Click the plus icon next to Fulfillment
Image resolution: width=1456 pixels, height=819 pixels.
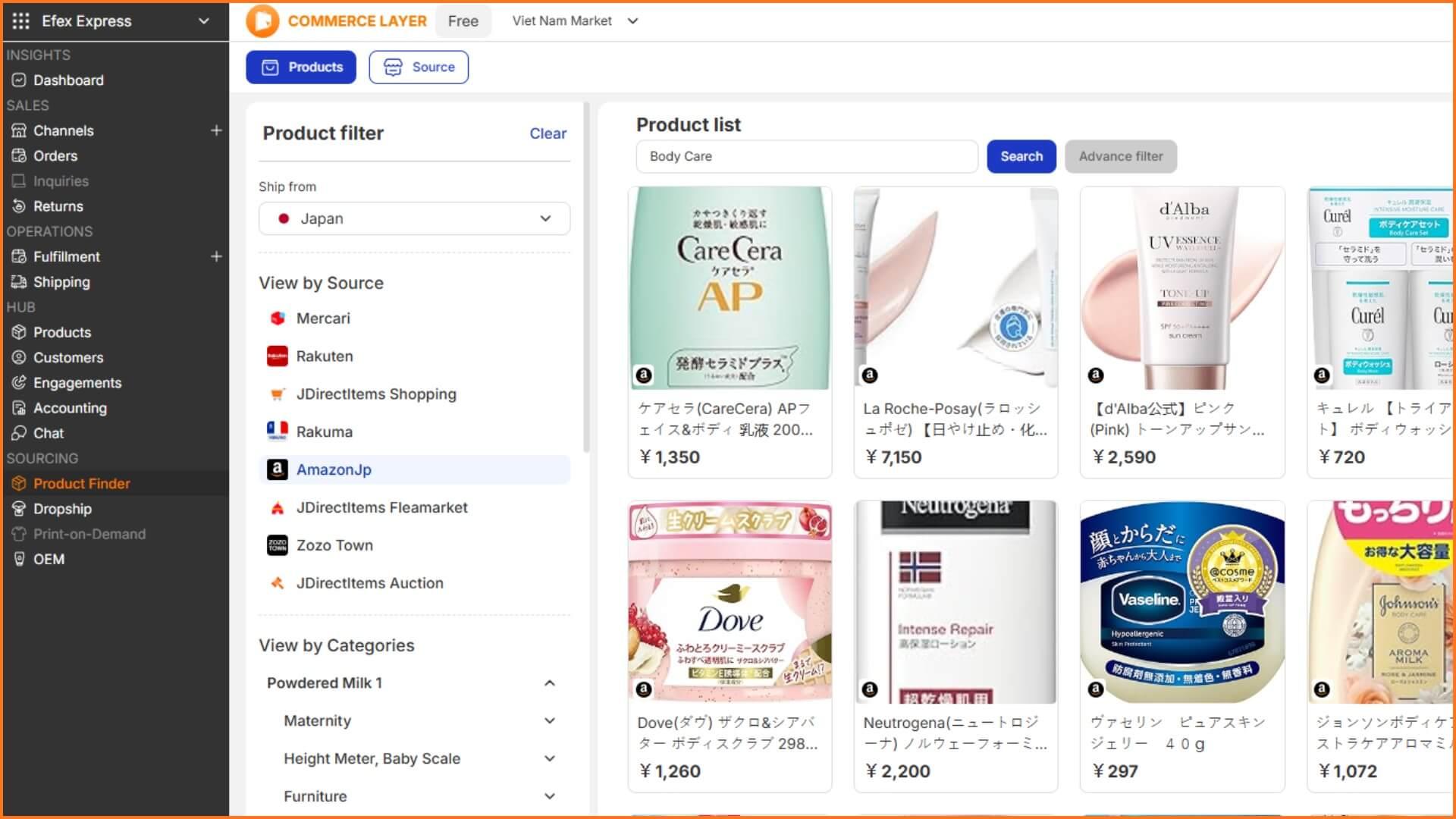click(216, 256)
